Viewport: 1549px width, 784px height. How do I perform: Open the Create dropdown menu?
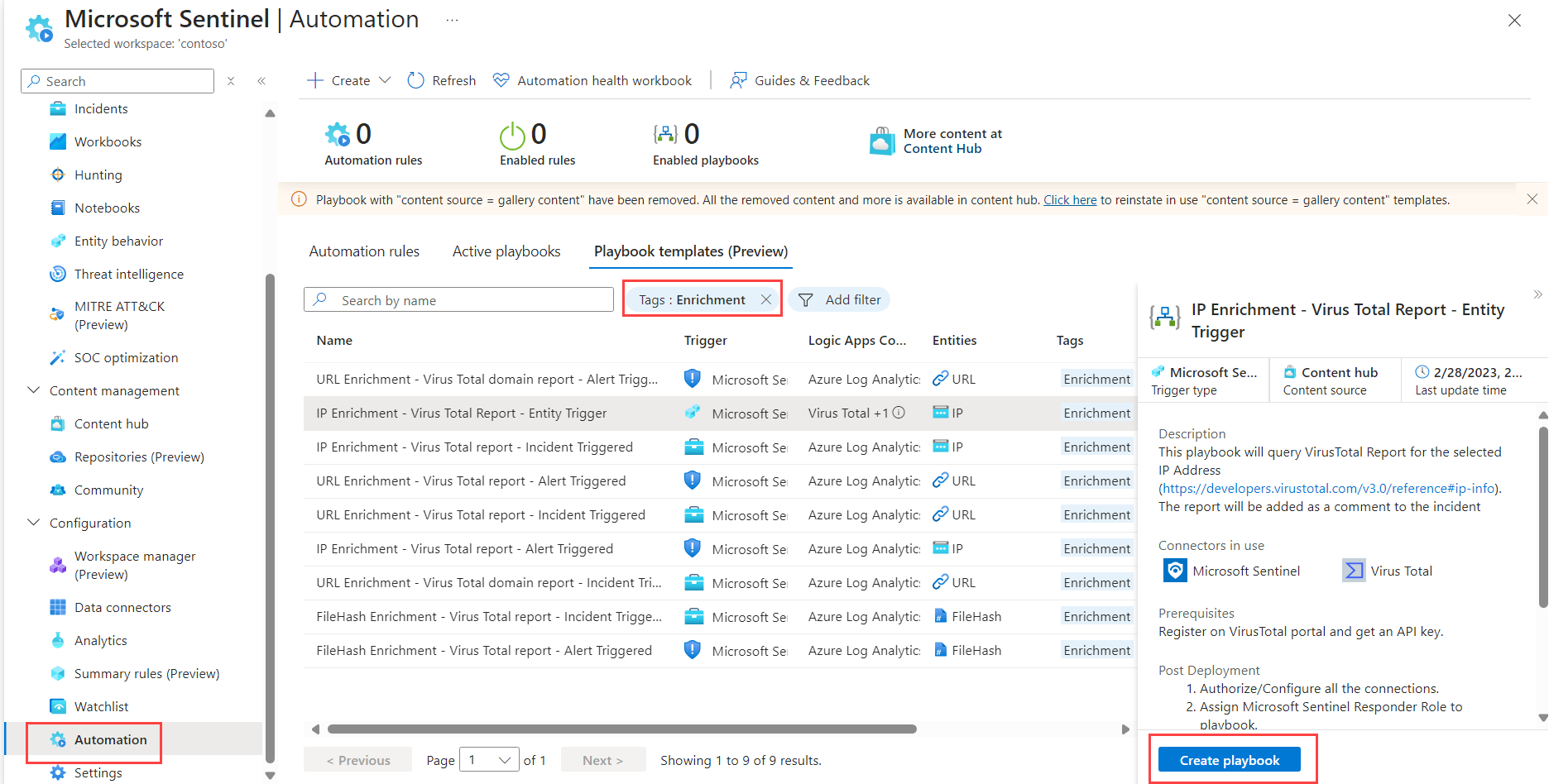[x=348, y=80]
